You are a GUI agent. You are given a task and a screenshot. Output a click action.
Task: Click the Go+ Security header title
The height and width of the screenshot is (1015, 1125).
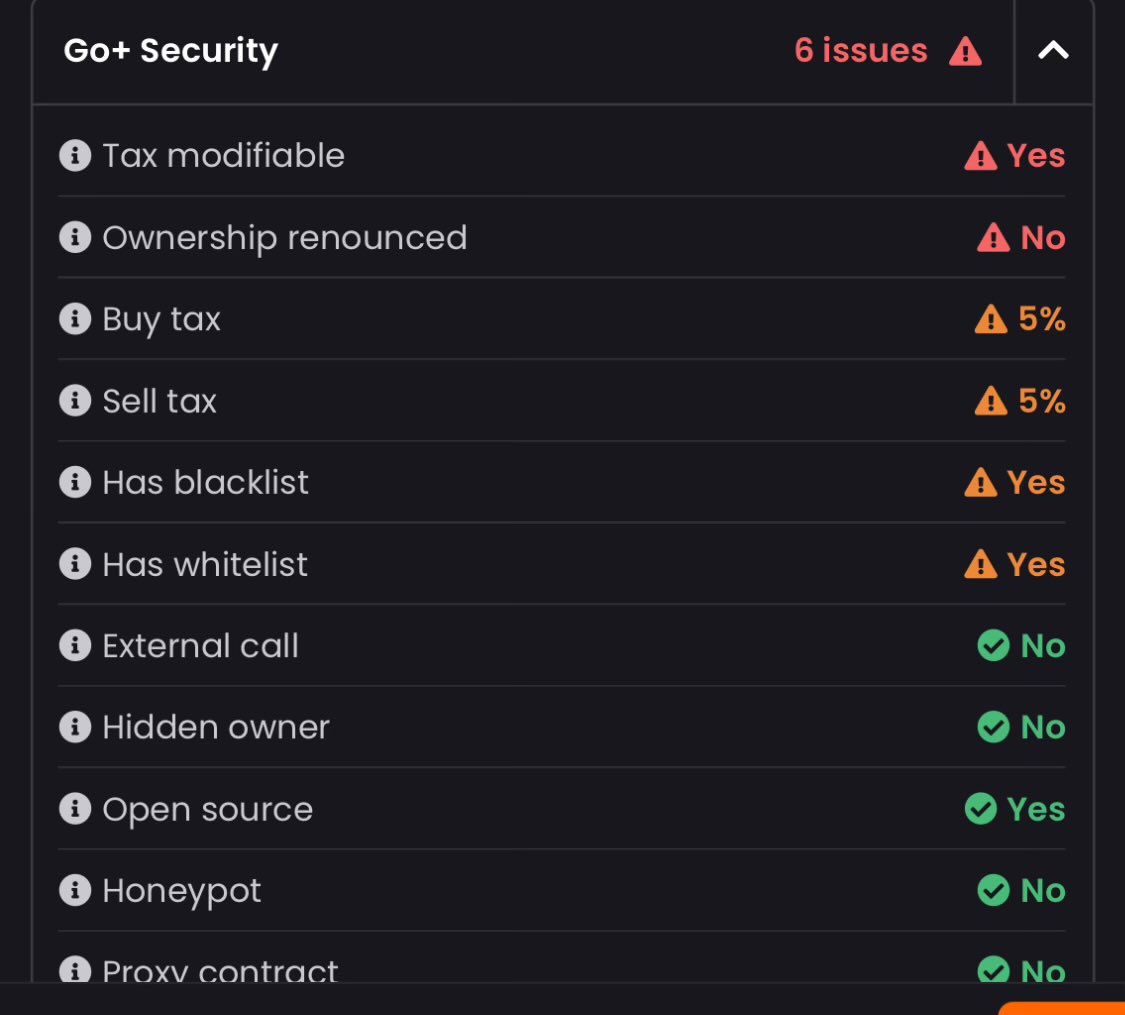(171, 52)
